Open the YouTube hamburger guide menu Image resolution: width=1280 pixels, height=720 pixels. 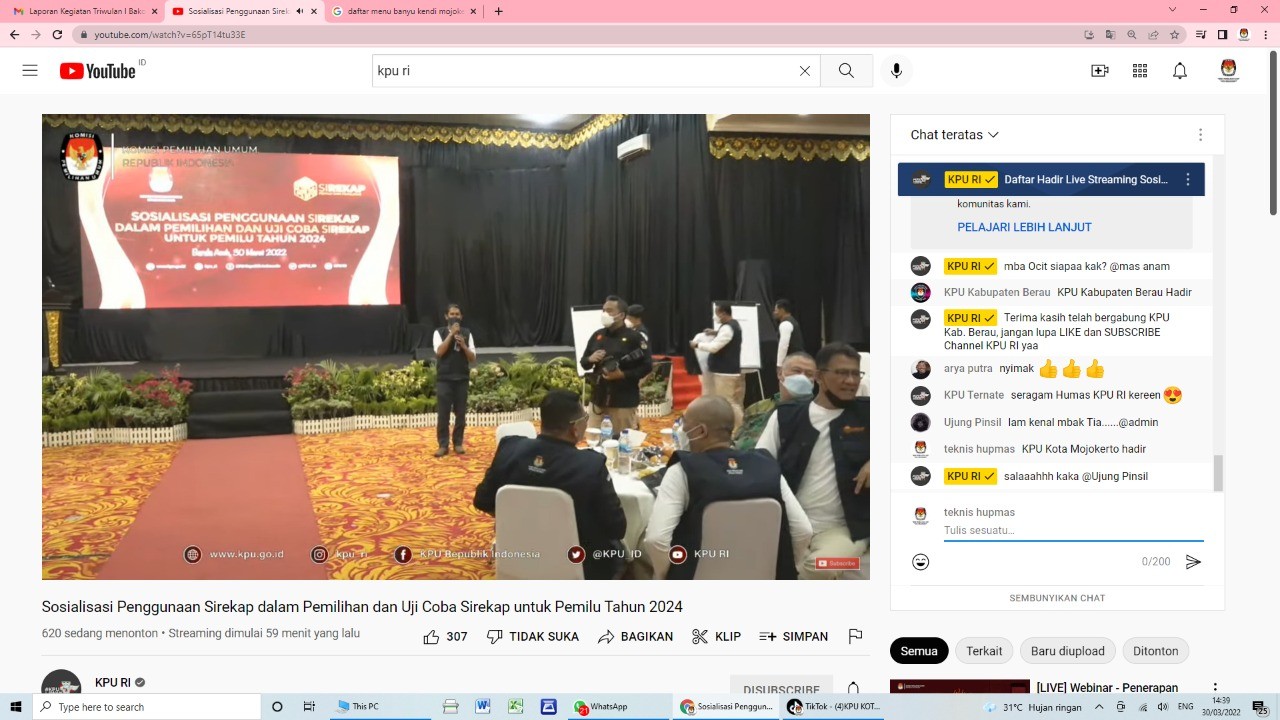coord(30,71)
